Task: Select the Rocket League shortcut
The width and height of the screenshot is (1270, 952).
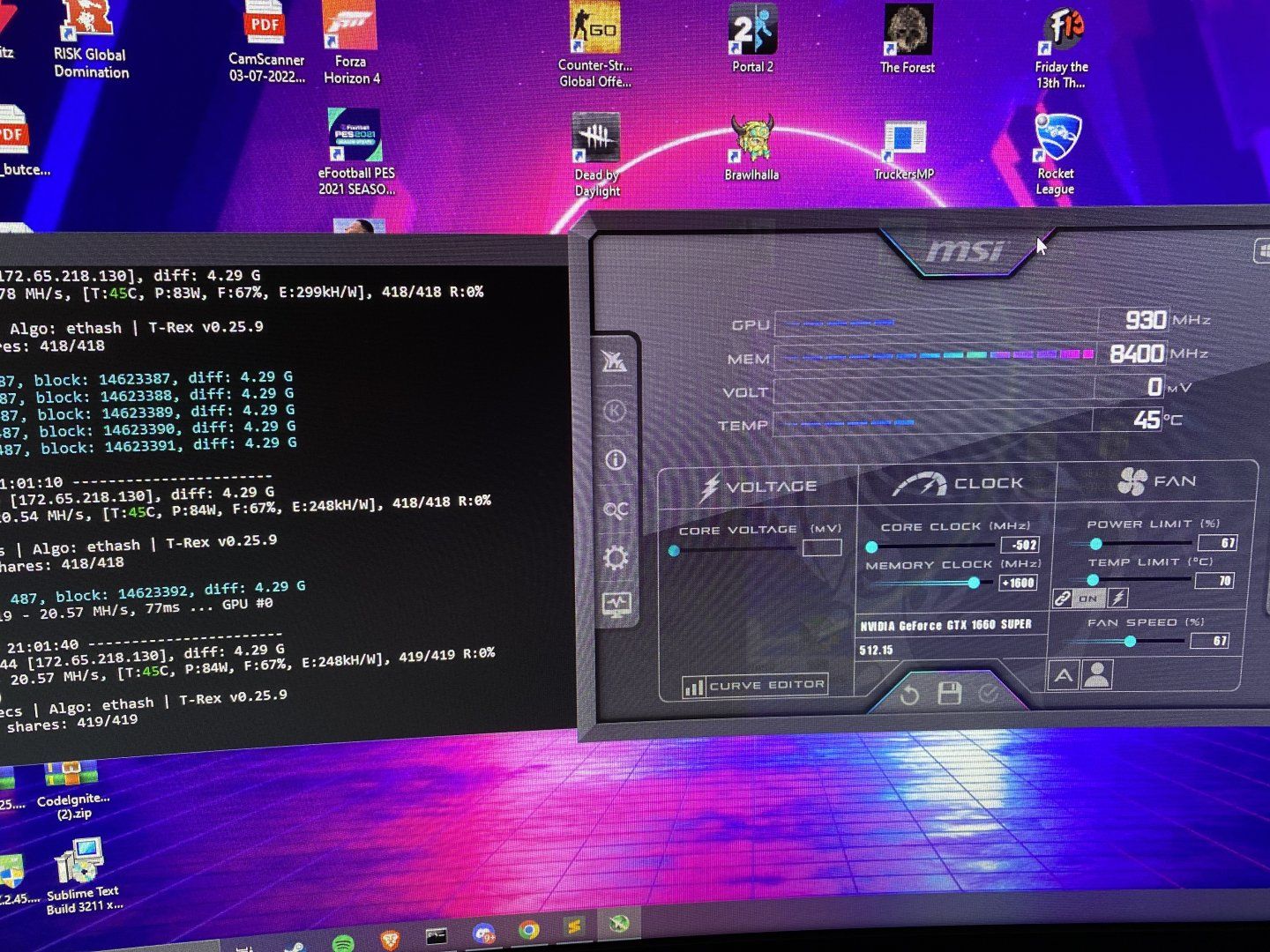Action: click(x=1056, y=155)
